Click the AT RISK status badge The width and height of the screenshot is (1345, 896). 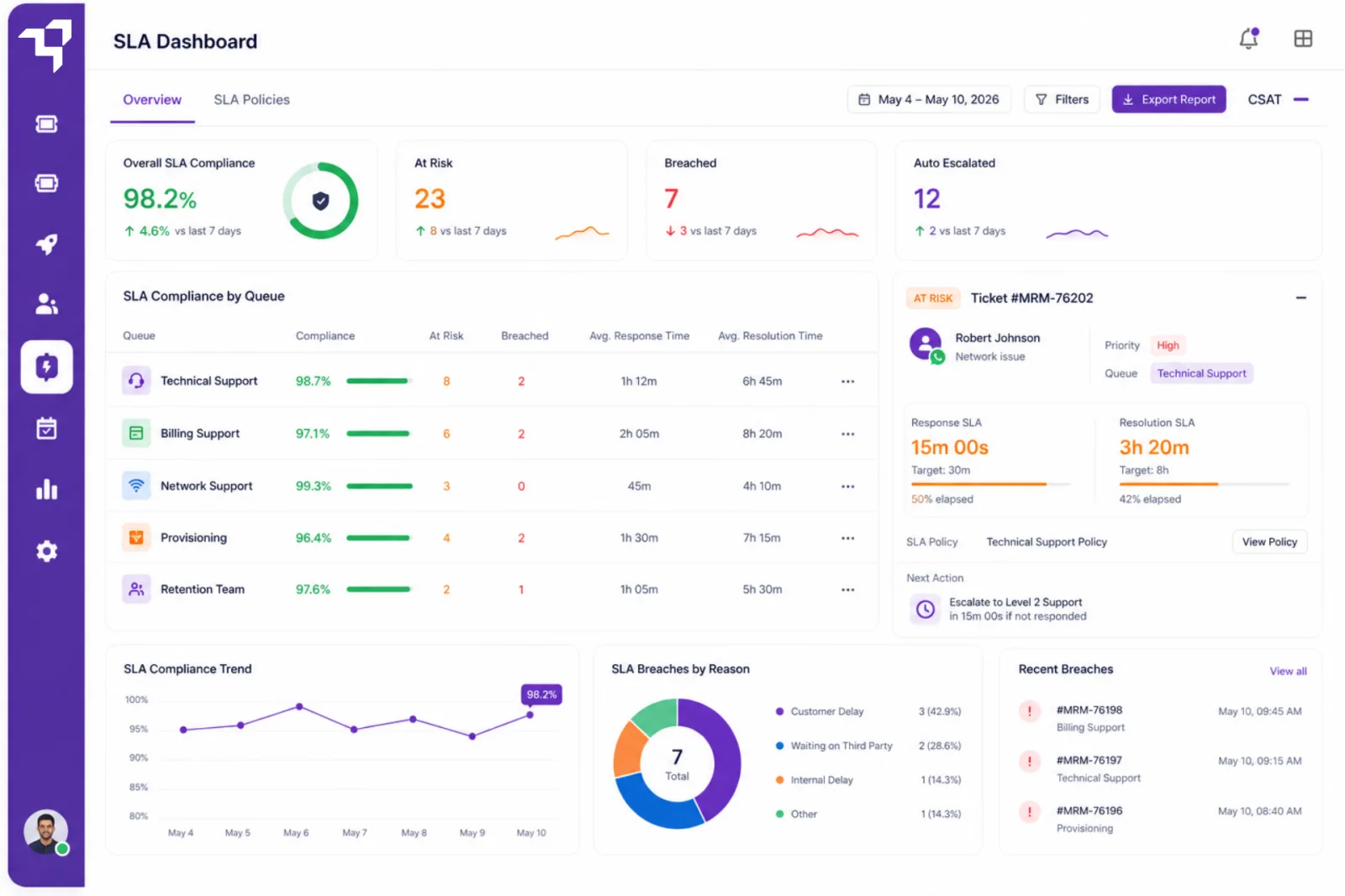pyautogui.click(x=933, y=298)
